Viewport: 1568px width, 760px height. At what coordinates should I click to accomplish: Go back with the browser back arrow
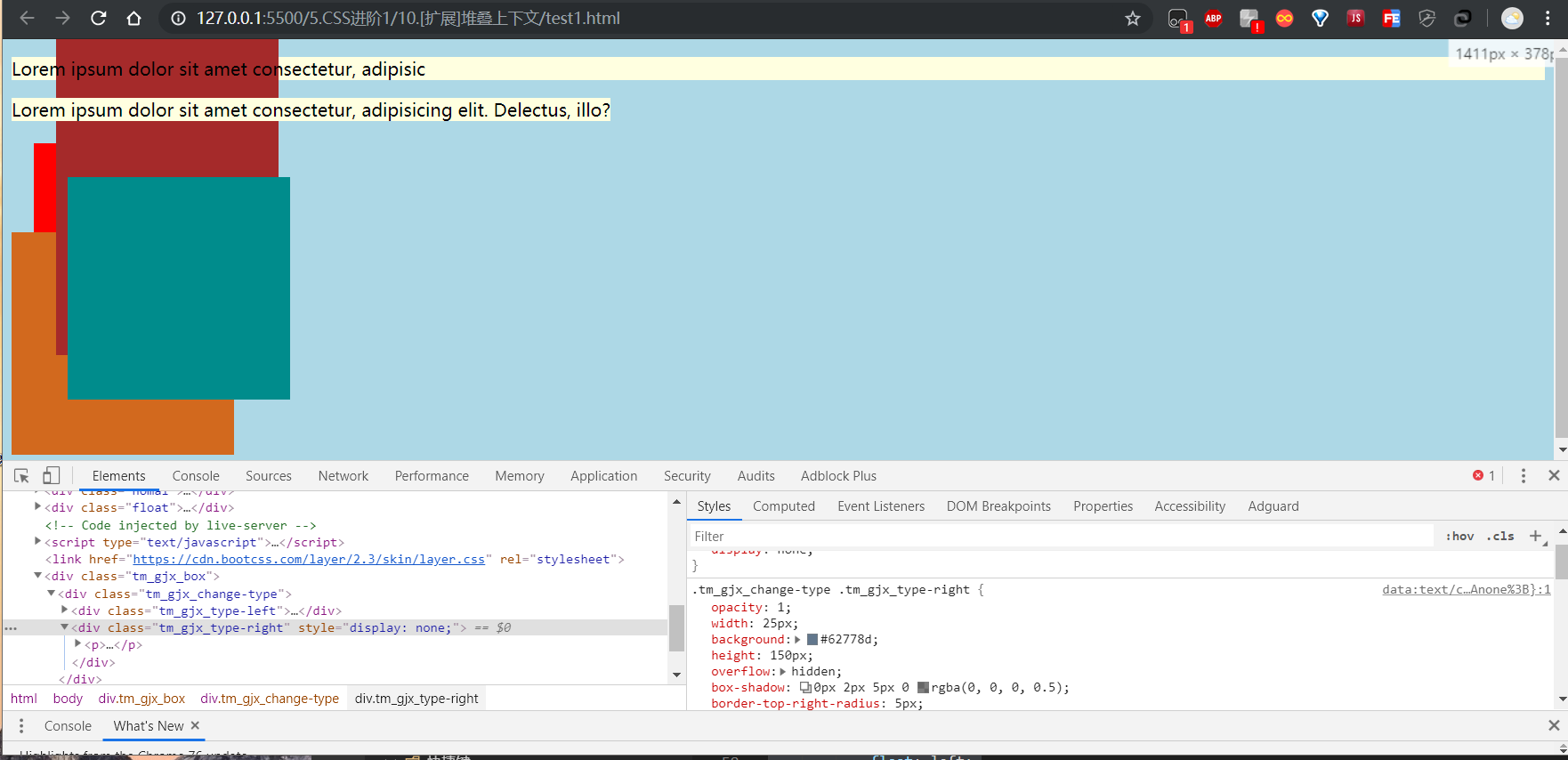point(27,18)
